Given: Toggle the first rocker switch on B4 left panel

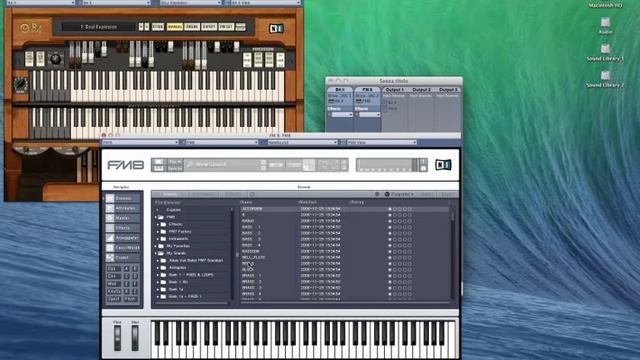Looking at the screenshot, I should [29, 59].
